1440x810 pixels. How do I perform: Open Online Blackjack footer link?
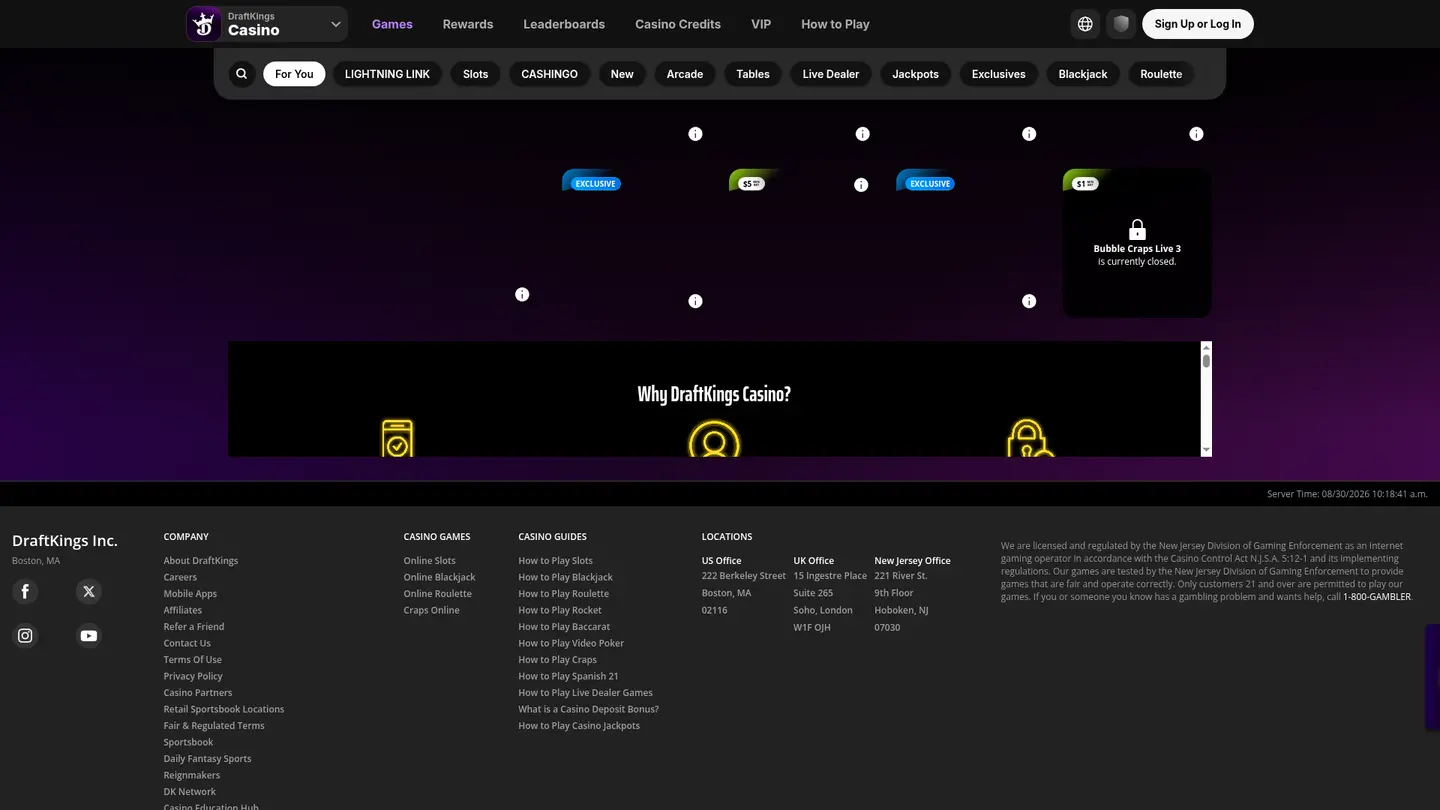tap(440, 577)
